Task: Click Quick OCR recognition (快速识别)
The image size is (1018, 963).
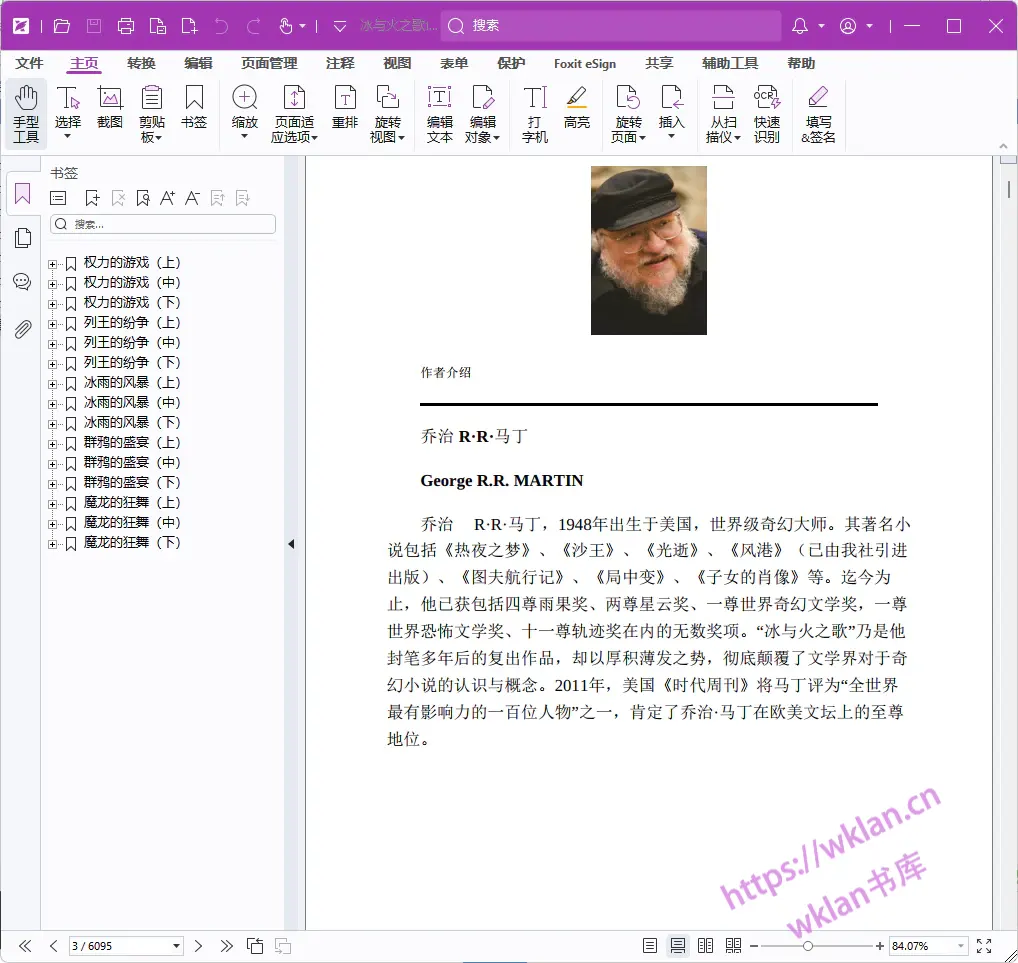Action: coord(767,113)
